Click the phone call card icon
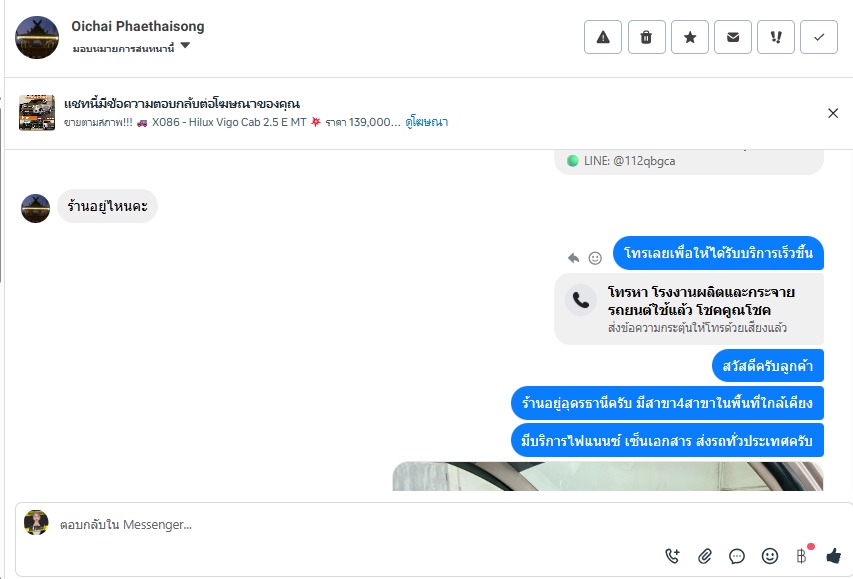Image resolution: width=853 pixels, height=579 pixels. 581,300
